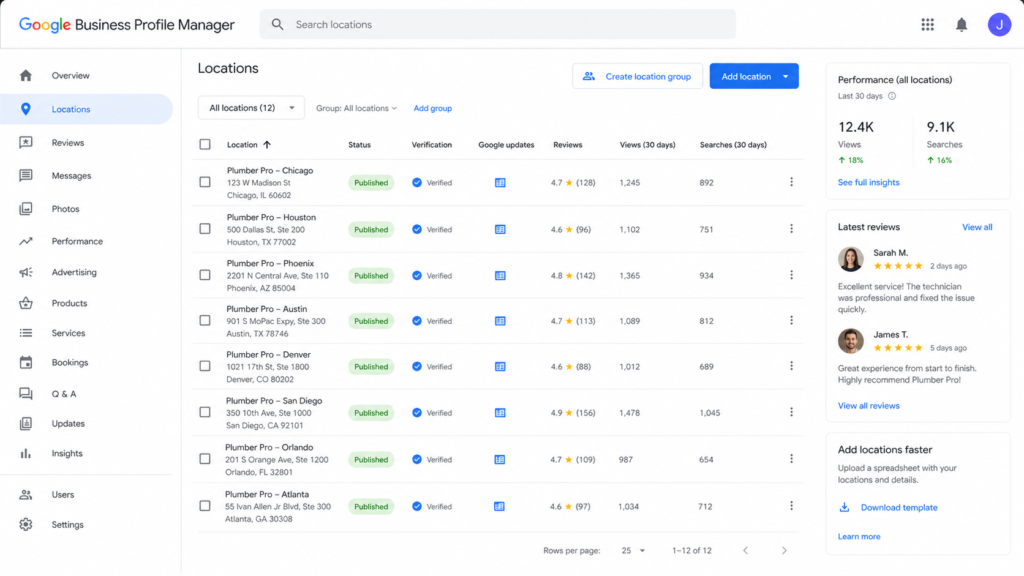The height and width of the screenshot is (576, 1024).
Task: Click the Insights bar chart icon
Action: [x=25, y=453]
